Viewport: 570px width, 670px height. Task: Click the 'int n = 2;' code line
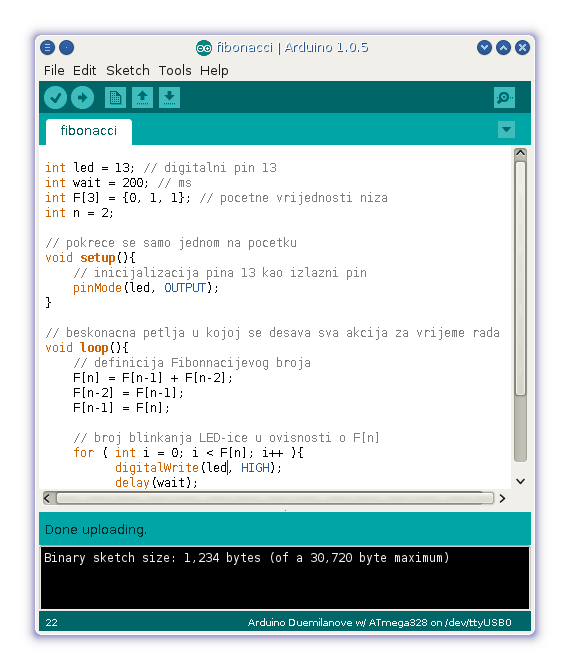pyautogui.click(x=79, y=213)
